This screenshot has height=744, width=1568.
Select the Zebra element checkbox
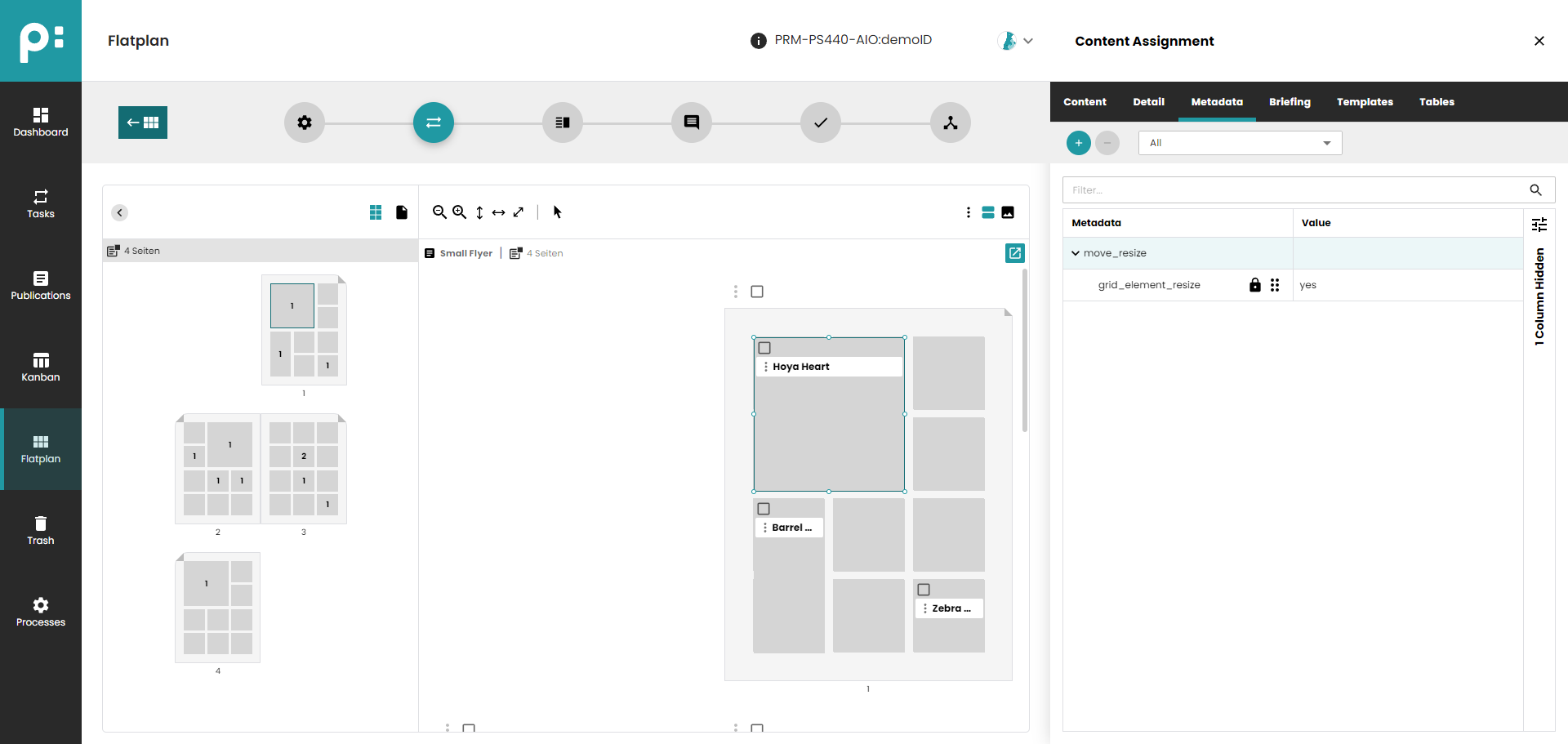[x=924, y=590]
